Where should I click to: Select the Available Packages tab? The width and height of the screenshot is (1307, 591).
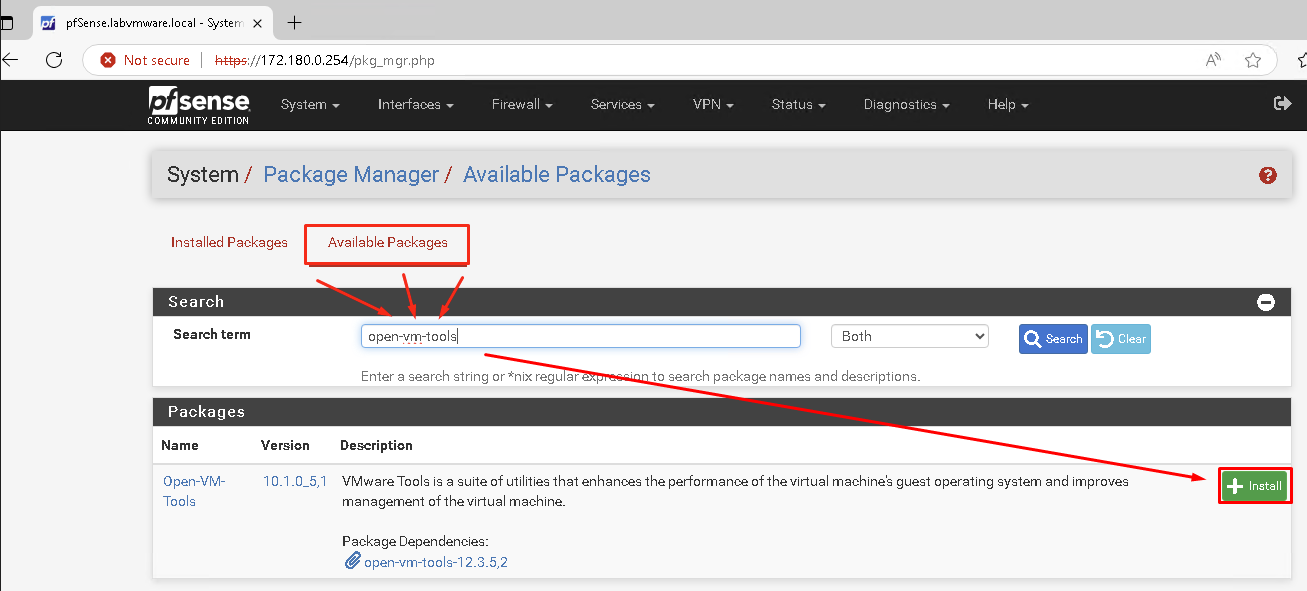tap(388, 242)
